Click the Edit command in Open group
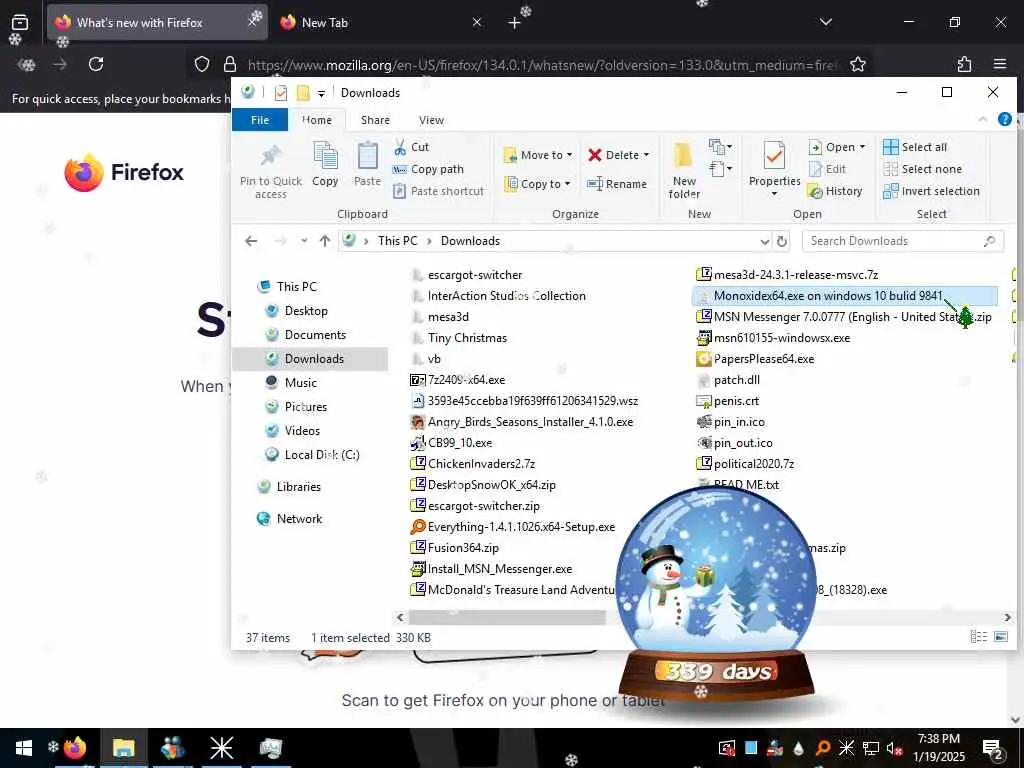The width and height of the screenshot is (1024, 768). coord(827,169)
